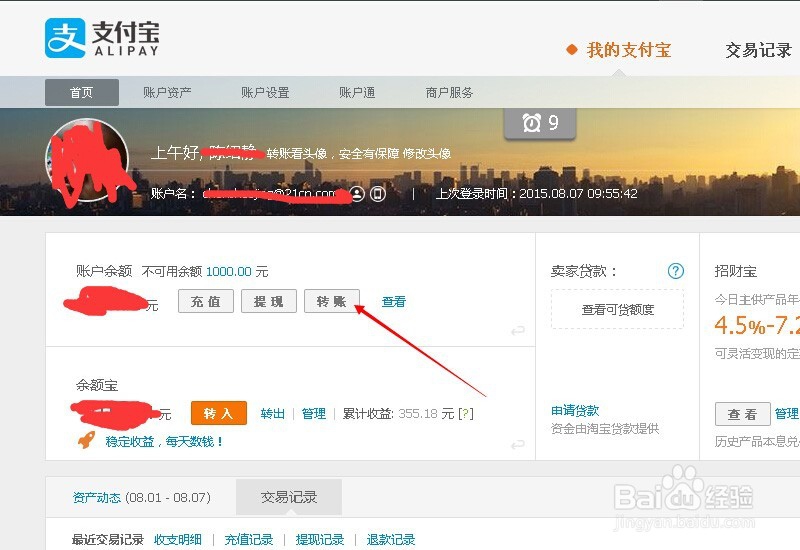Click the return arrow icon in 余额宝 panel

click(518, 444)
